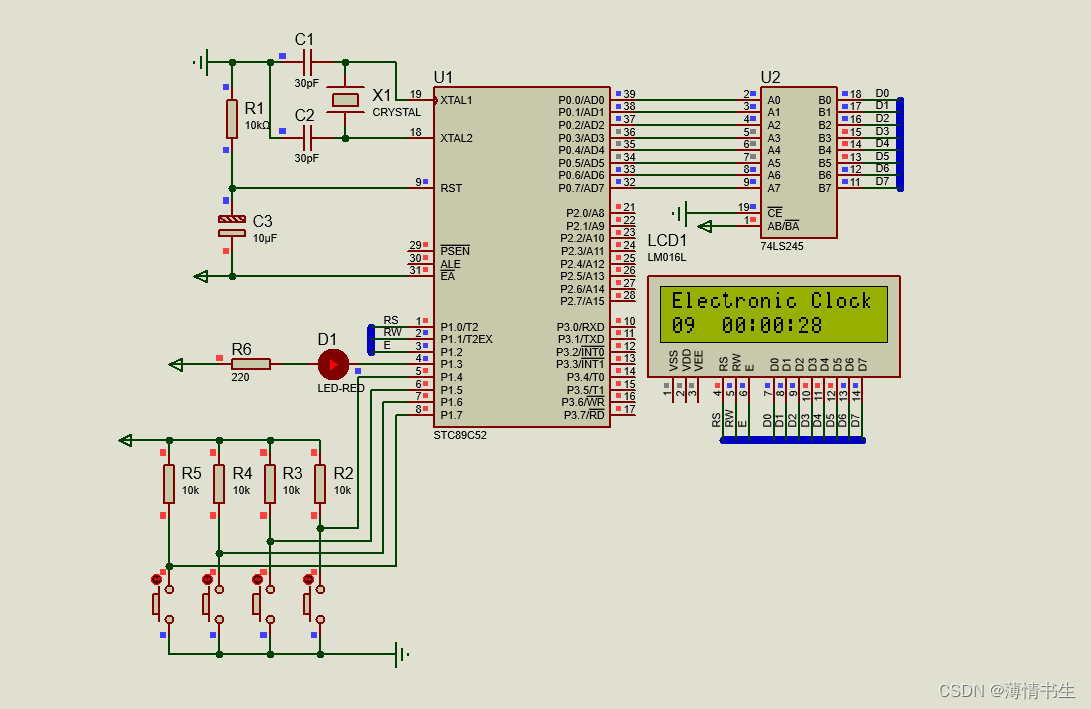
Task: Click the 'U2' reference label
Action: pyautogui.click(x=770, y=77)
